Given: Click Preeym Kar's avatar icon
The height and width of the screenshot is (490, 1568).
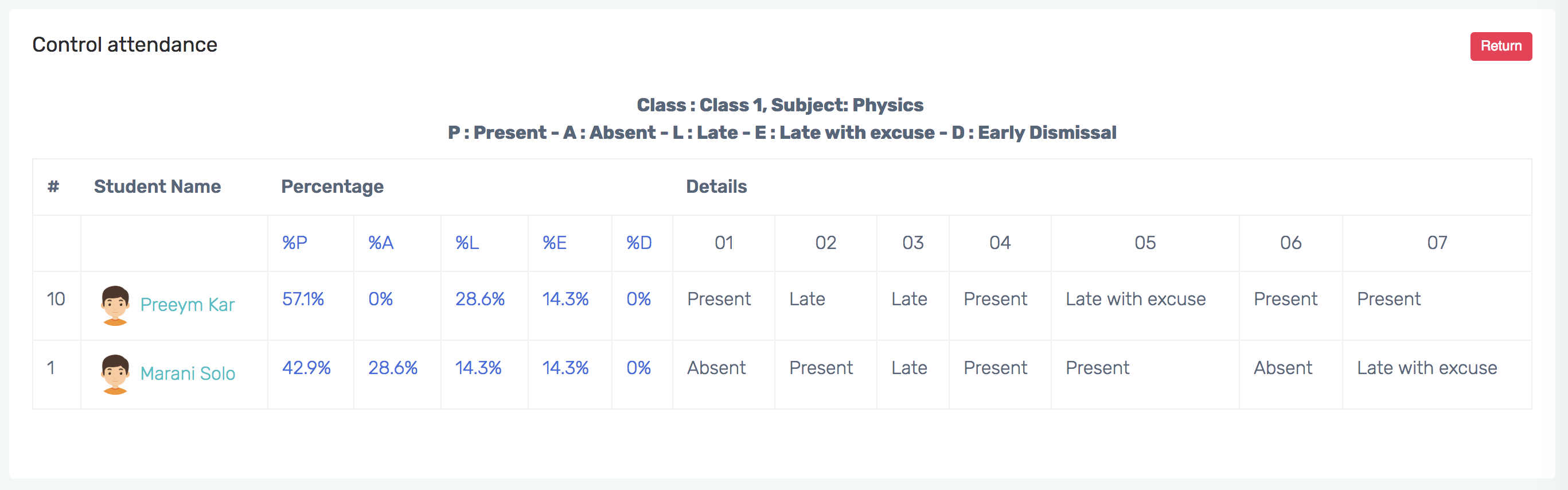Looking at the screenshot, I should pos(115,305).
